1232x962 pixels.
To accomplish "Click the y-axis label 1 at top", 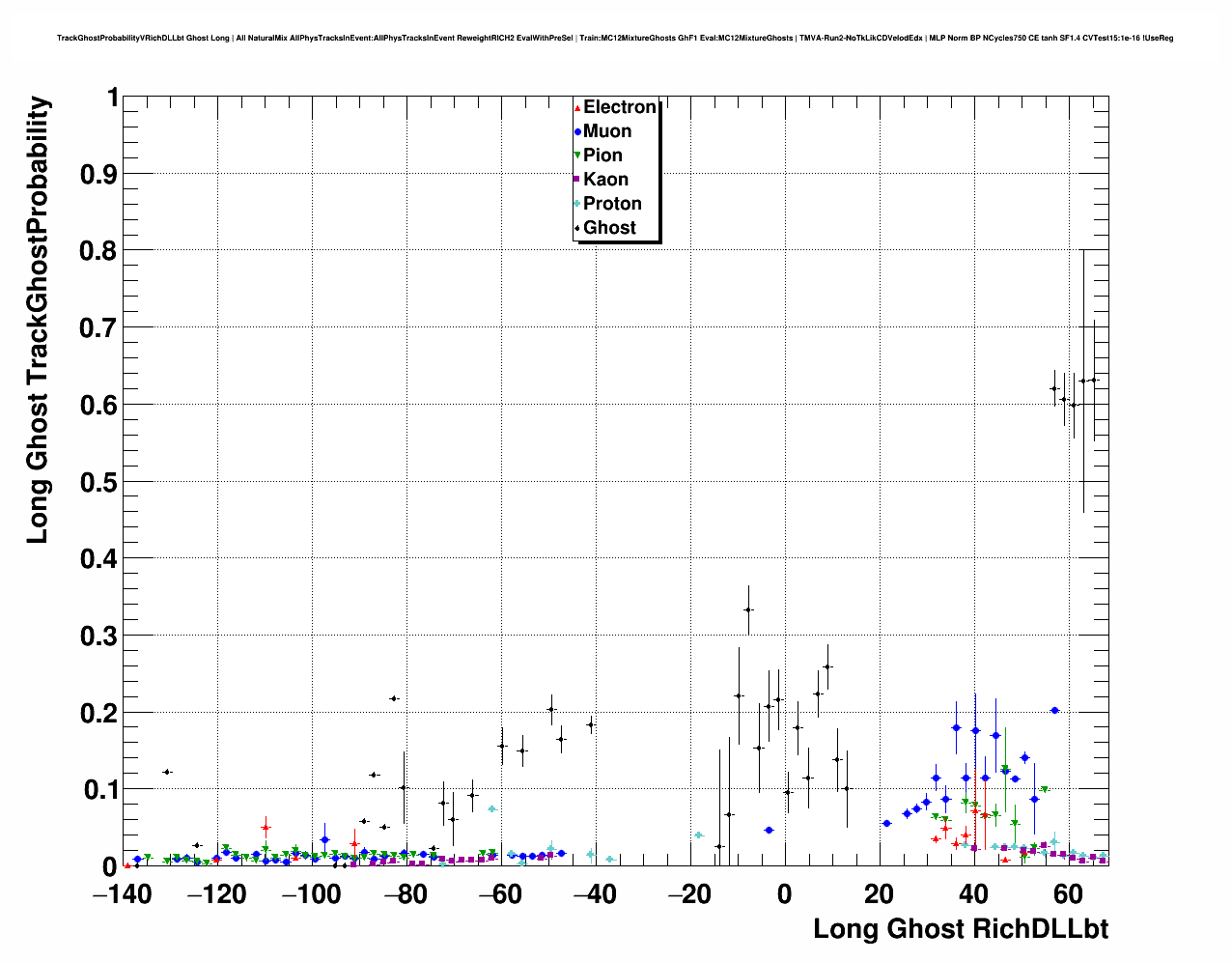I will click(113, 98).
